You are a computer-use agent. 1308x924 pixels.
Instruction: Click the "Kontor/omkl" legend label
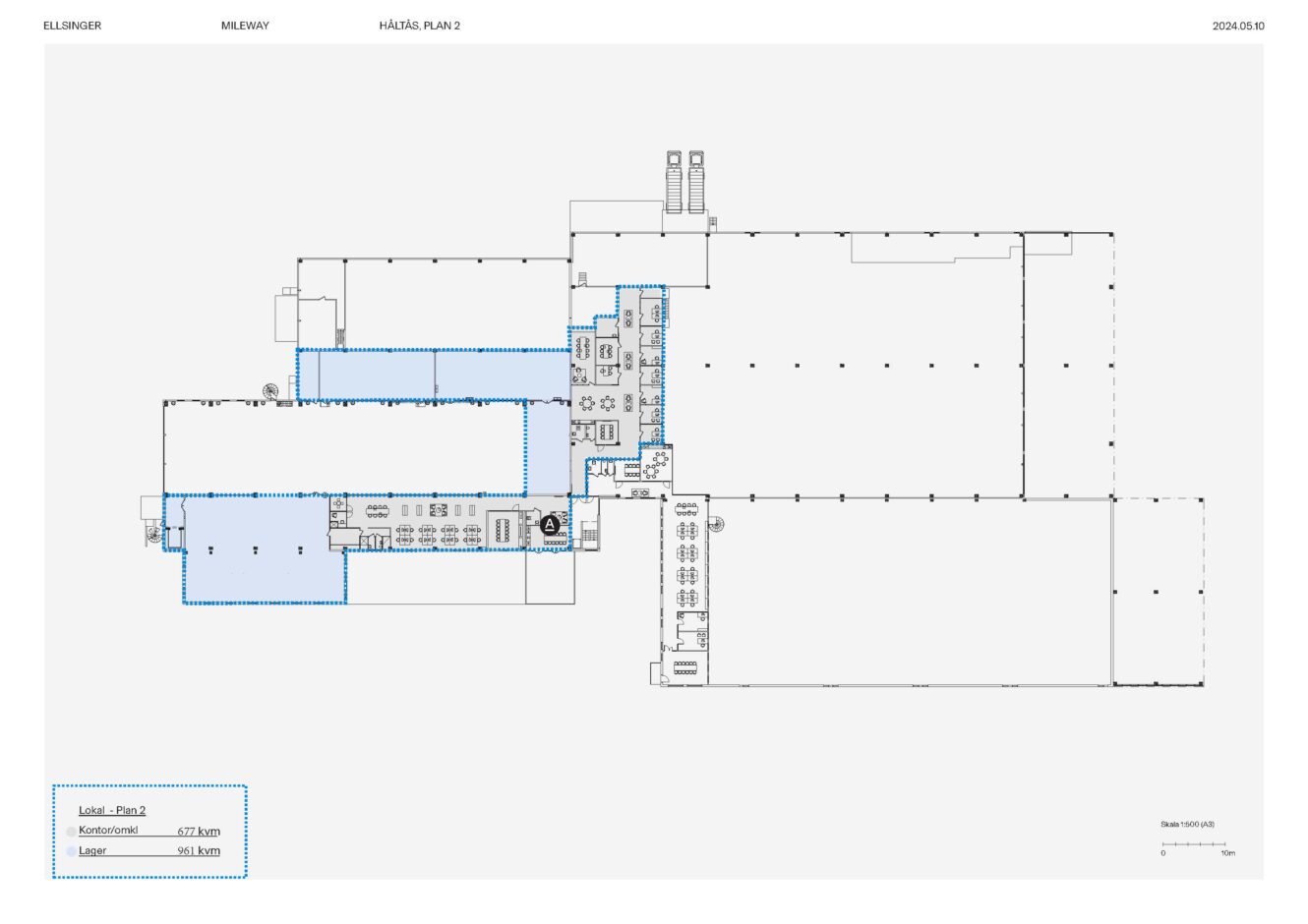[x=108, y=831]
